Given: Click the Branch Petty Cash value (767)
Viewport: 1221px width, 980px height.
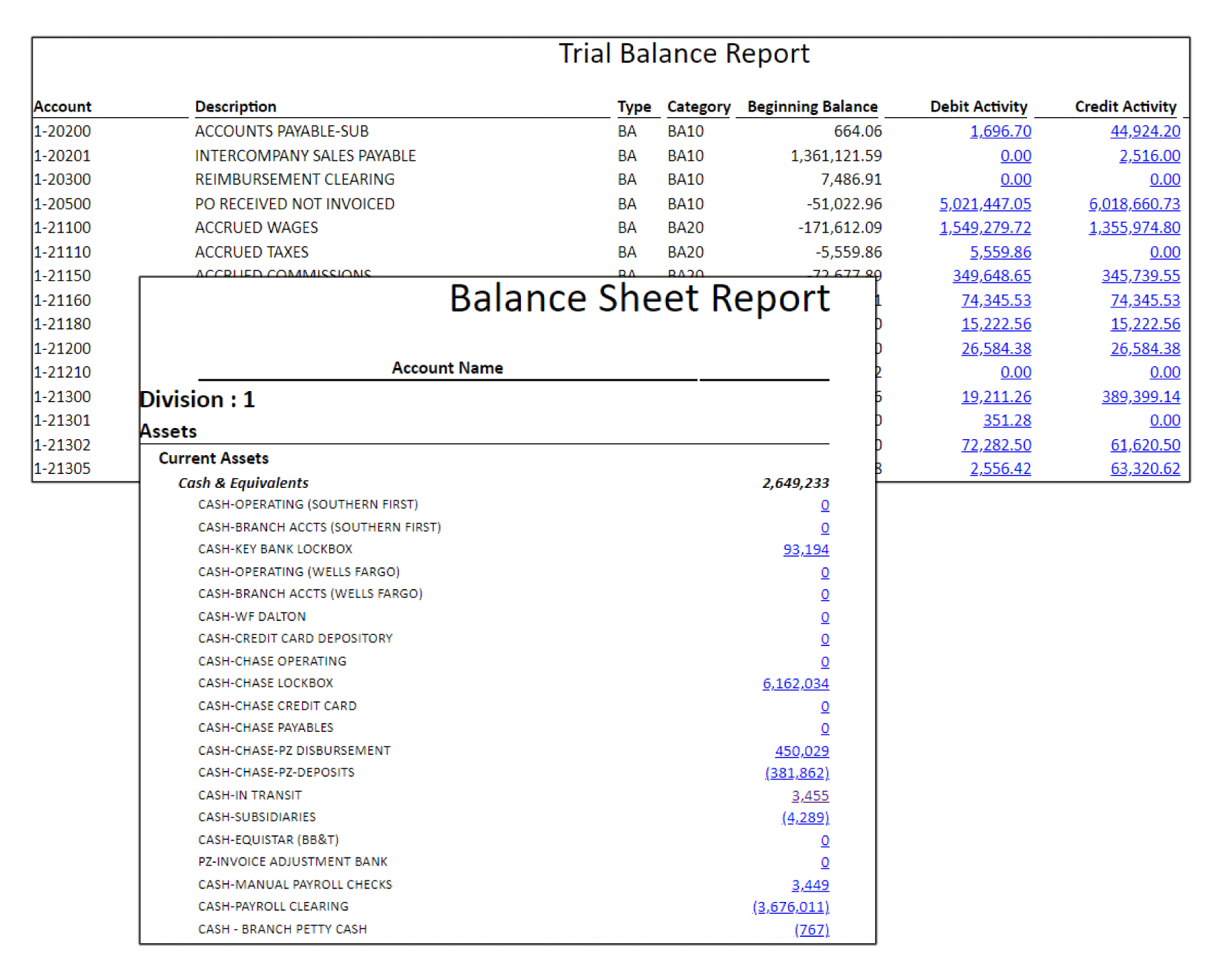Looking at the screenshot, I should [811, 929].
